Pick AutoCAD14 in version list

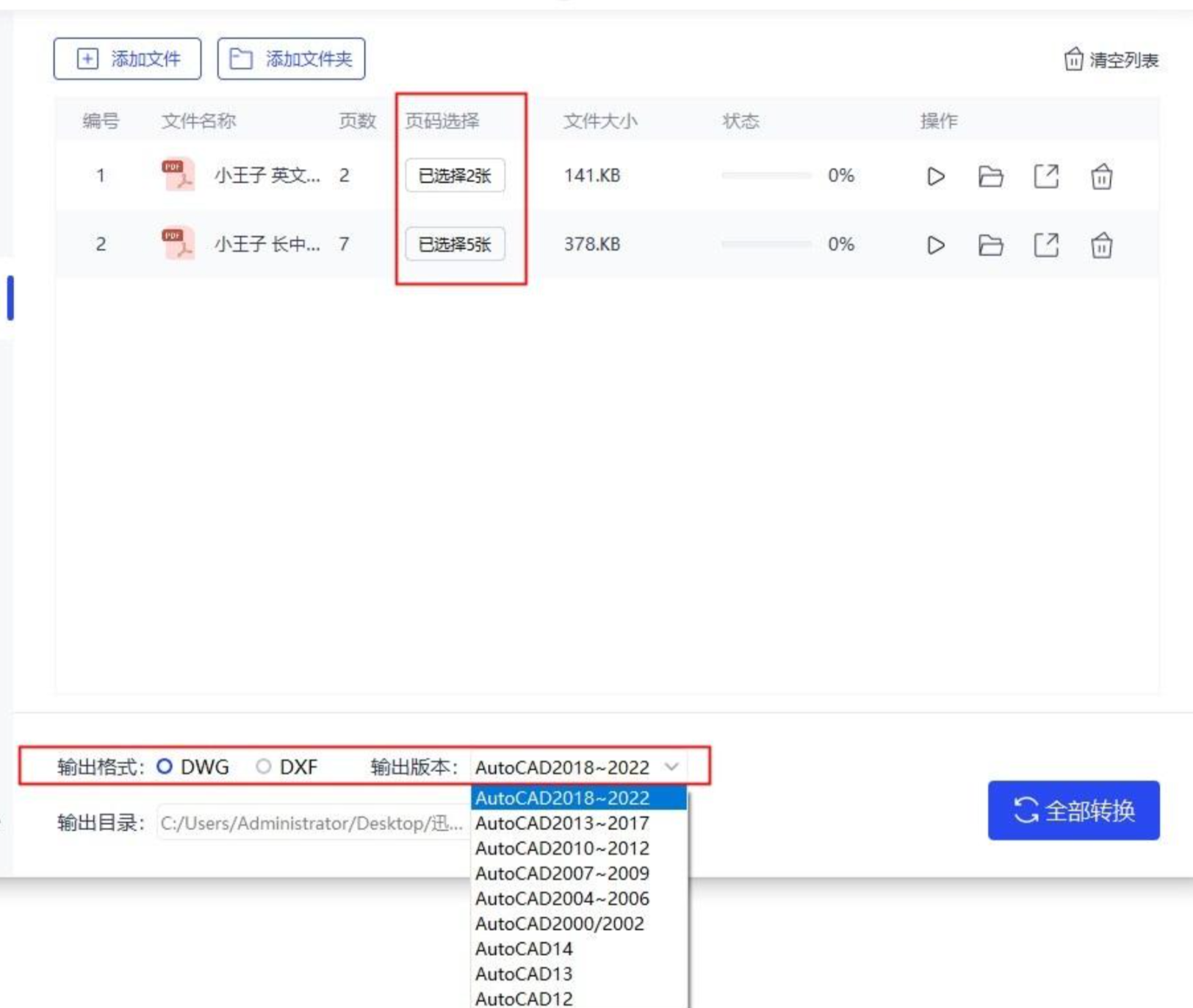[x=524, y=948]
